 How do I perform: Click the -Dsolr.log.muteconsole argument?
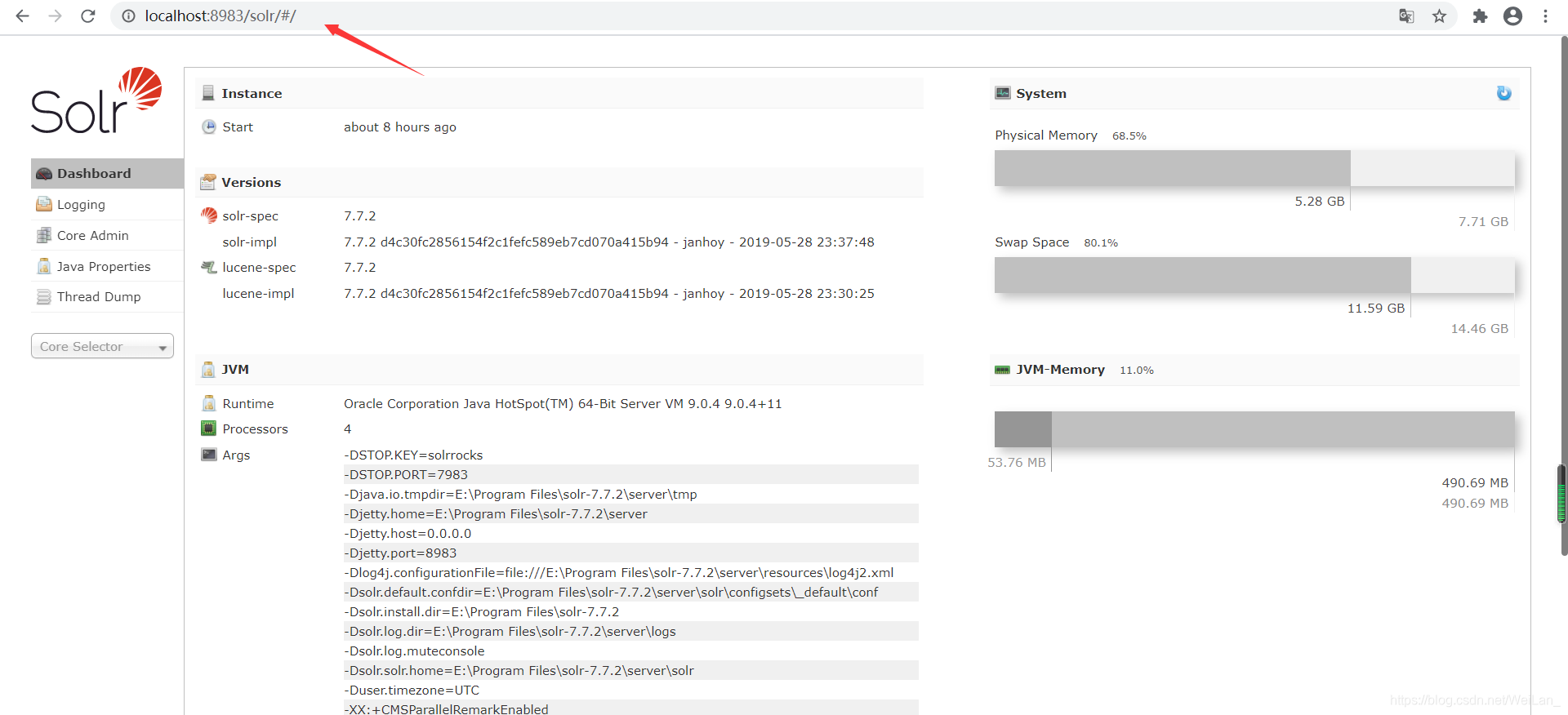click(414, 651)
